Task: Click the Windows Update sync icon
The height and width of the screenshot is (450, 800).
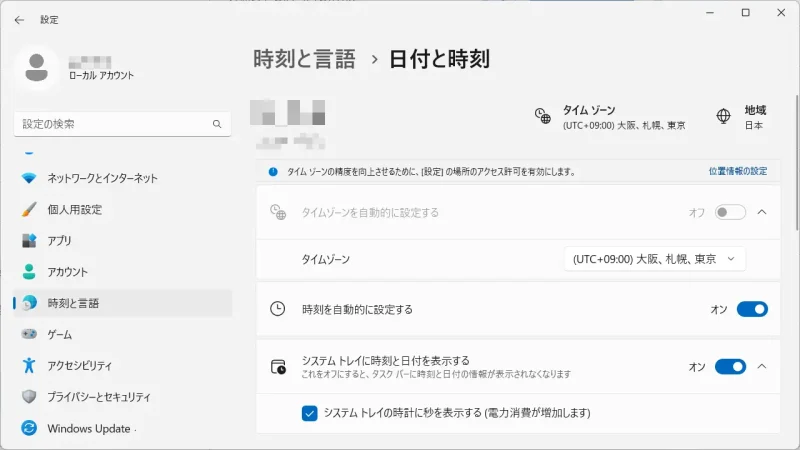Action: click(x=29, y=428)
